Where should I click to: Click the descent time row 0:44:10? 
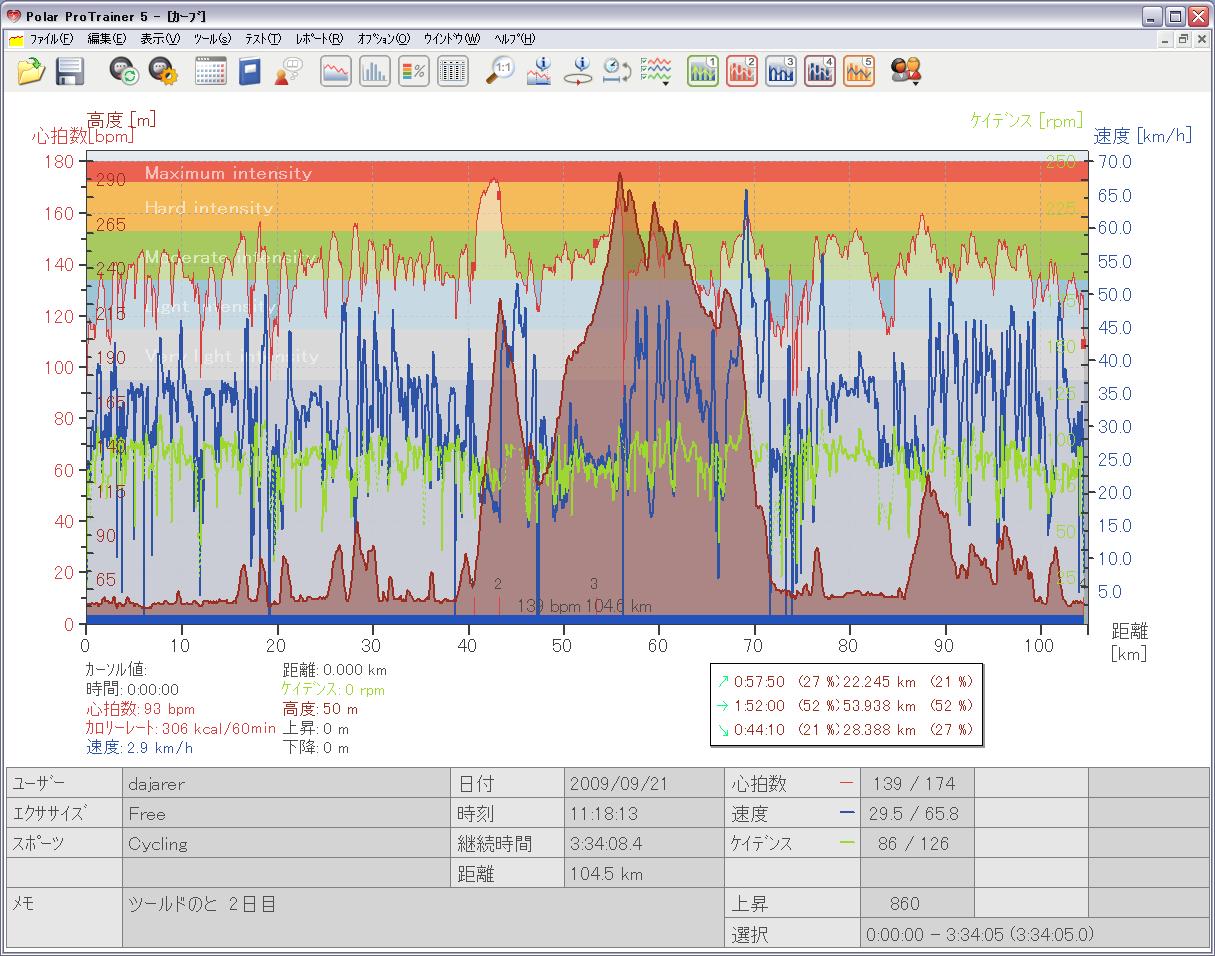845,730
